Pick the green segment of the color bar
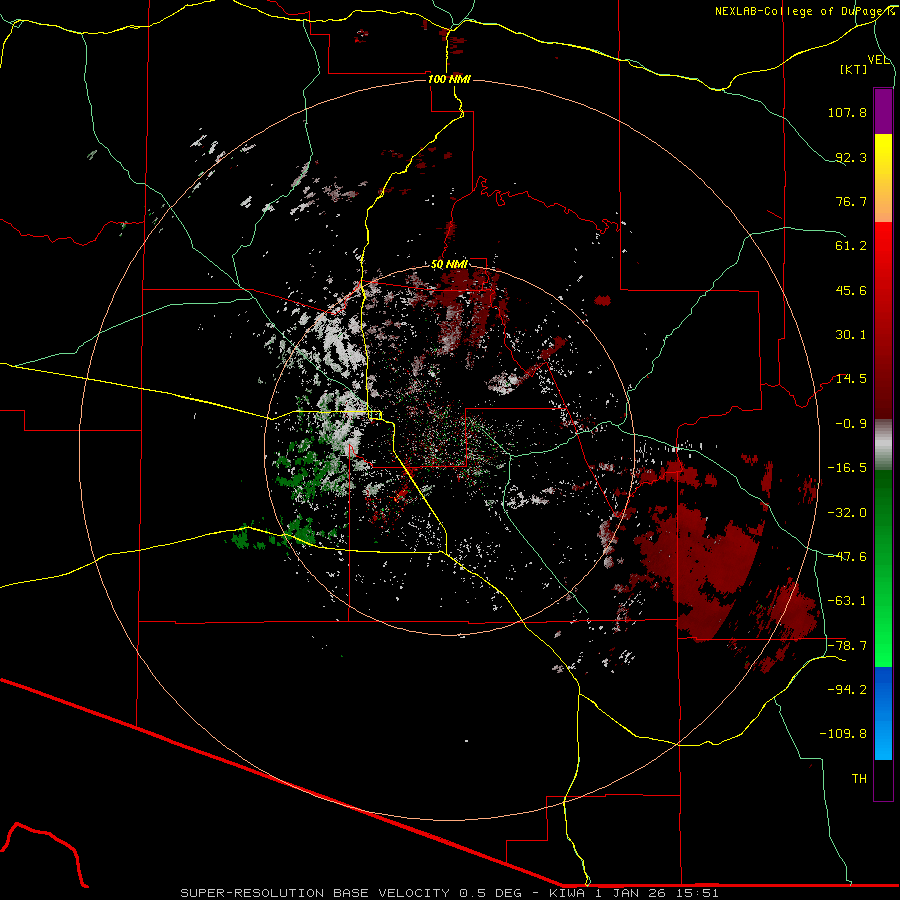 click(883, 568)
